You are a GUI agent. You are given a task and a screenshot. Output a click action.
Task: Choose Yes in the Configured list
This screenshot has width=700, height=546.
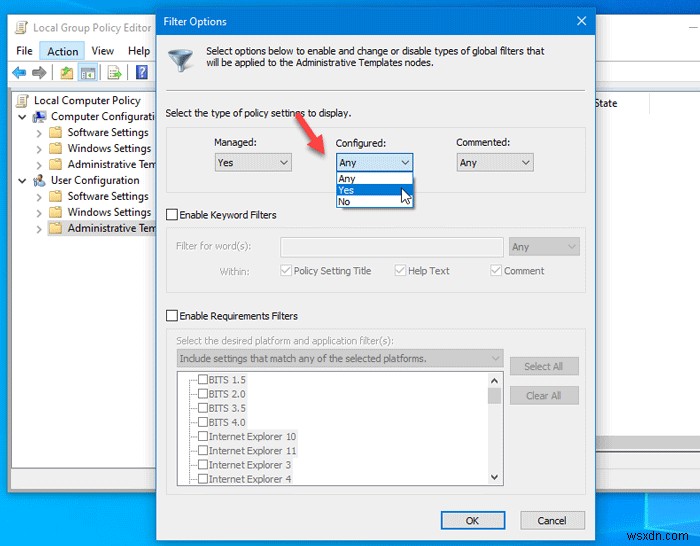point(374,190)
